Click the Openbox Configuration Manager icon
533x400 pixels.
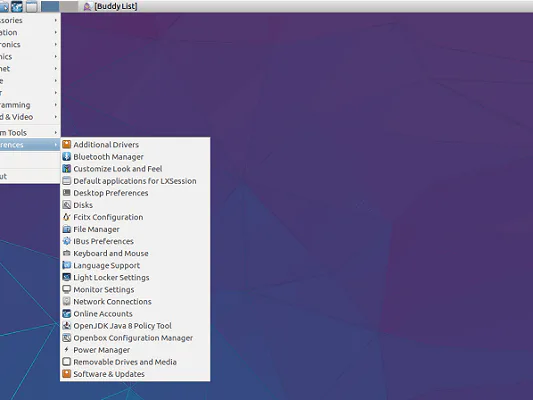pyautogui.click(x=67, y=337)
